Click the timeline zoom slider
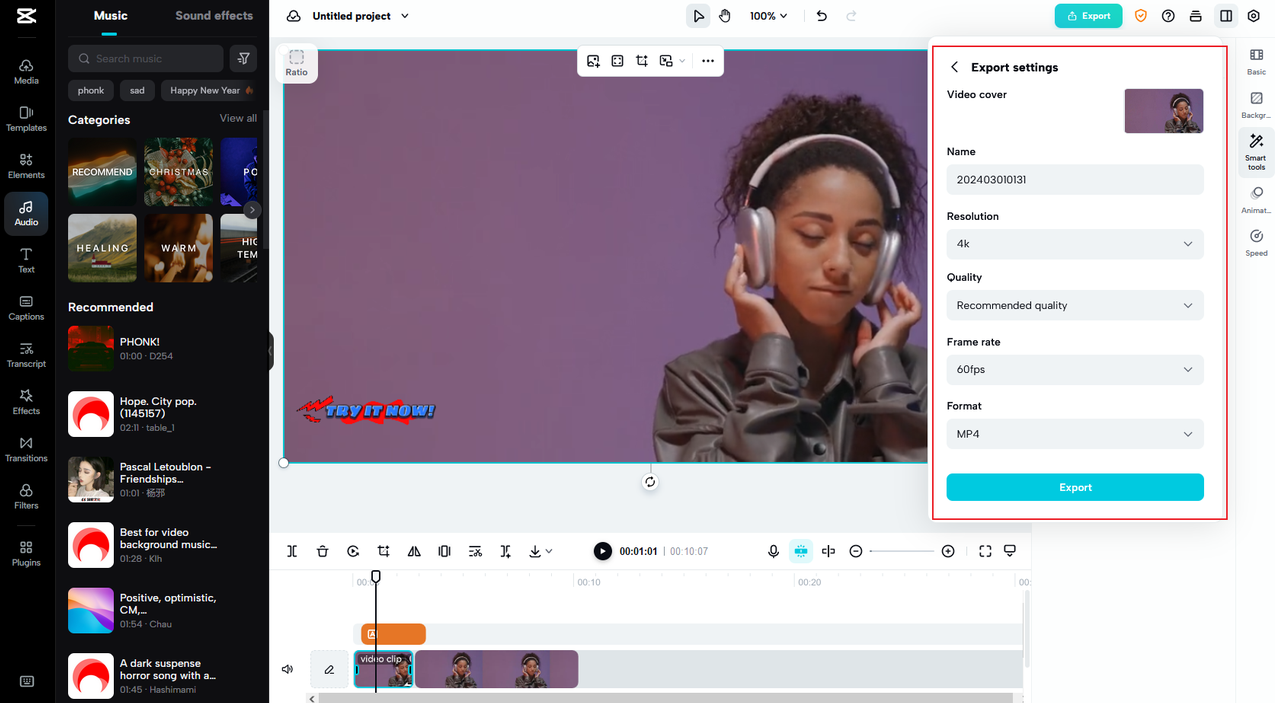The image size is (1275, 703). pyautogui.click(x=902, y=551)
